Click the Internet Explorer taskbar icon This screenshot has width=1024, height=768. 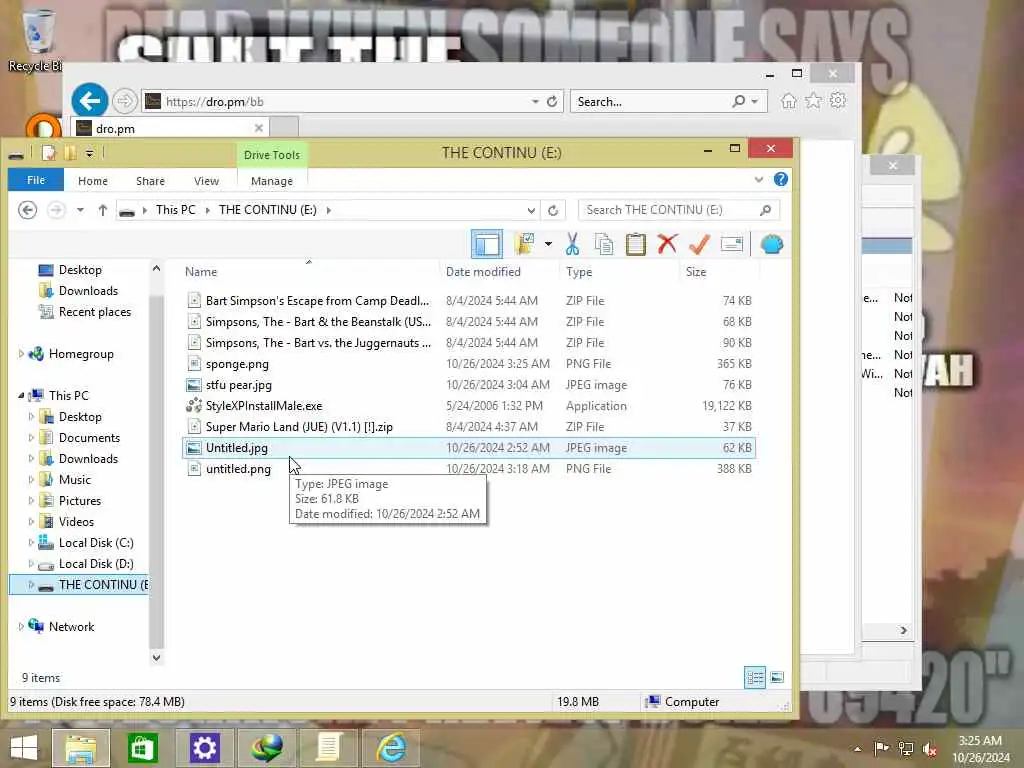[392, 748]
